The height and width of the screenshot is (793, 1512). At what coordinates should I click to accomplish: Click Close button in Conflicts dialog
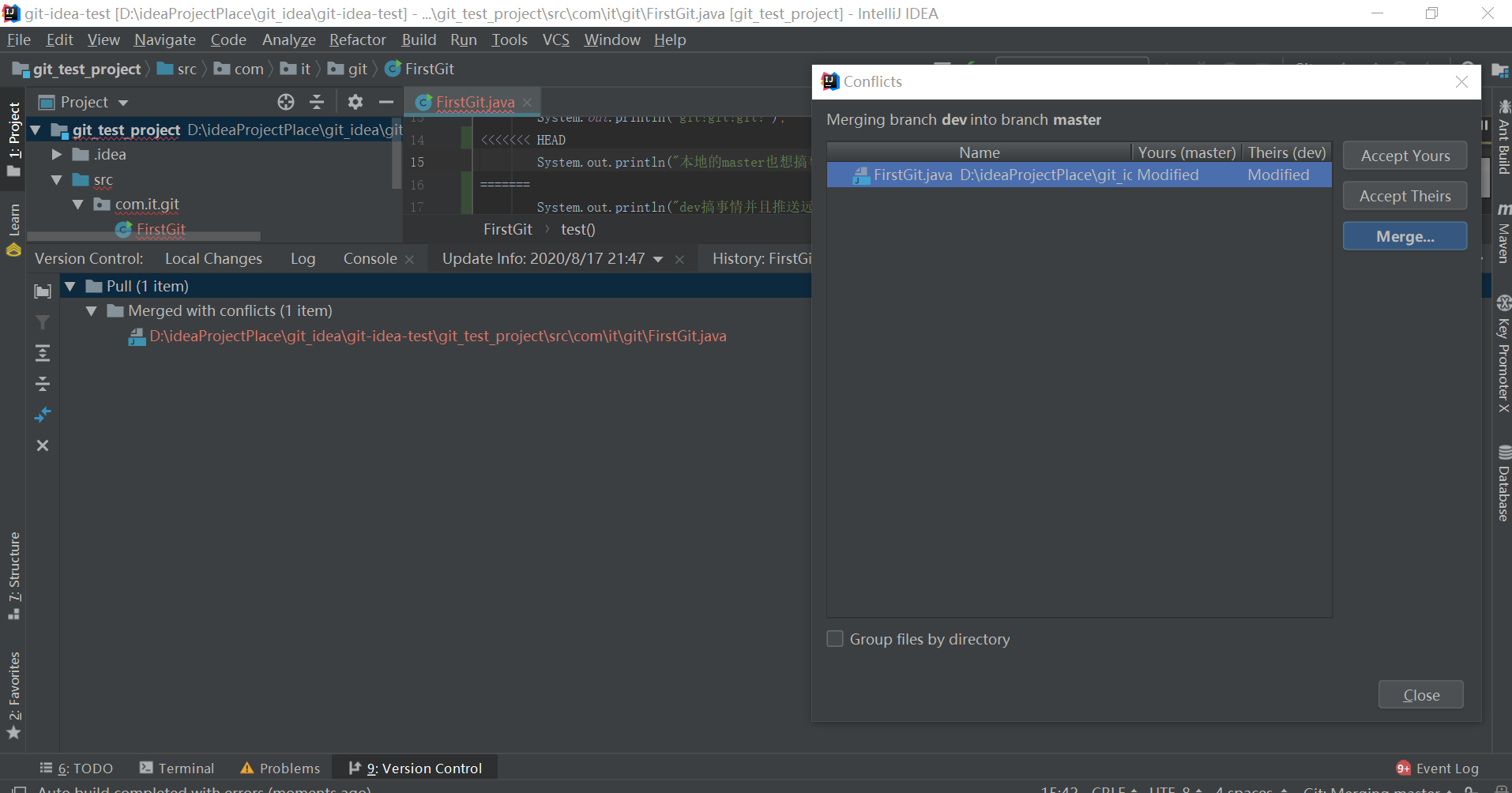[x=1420, y=695]
